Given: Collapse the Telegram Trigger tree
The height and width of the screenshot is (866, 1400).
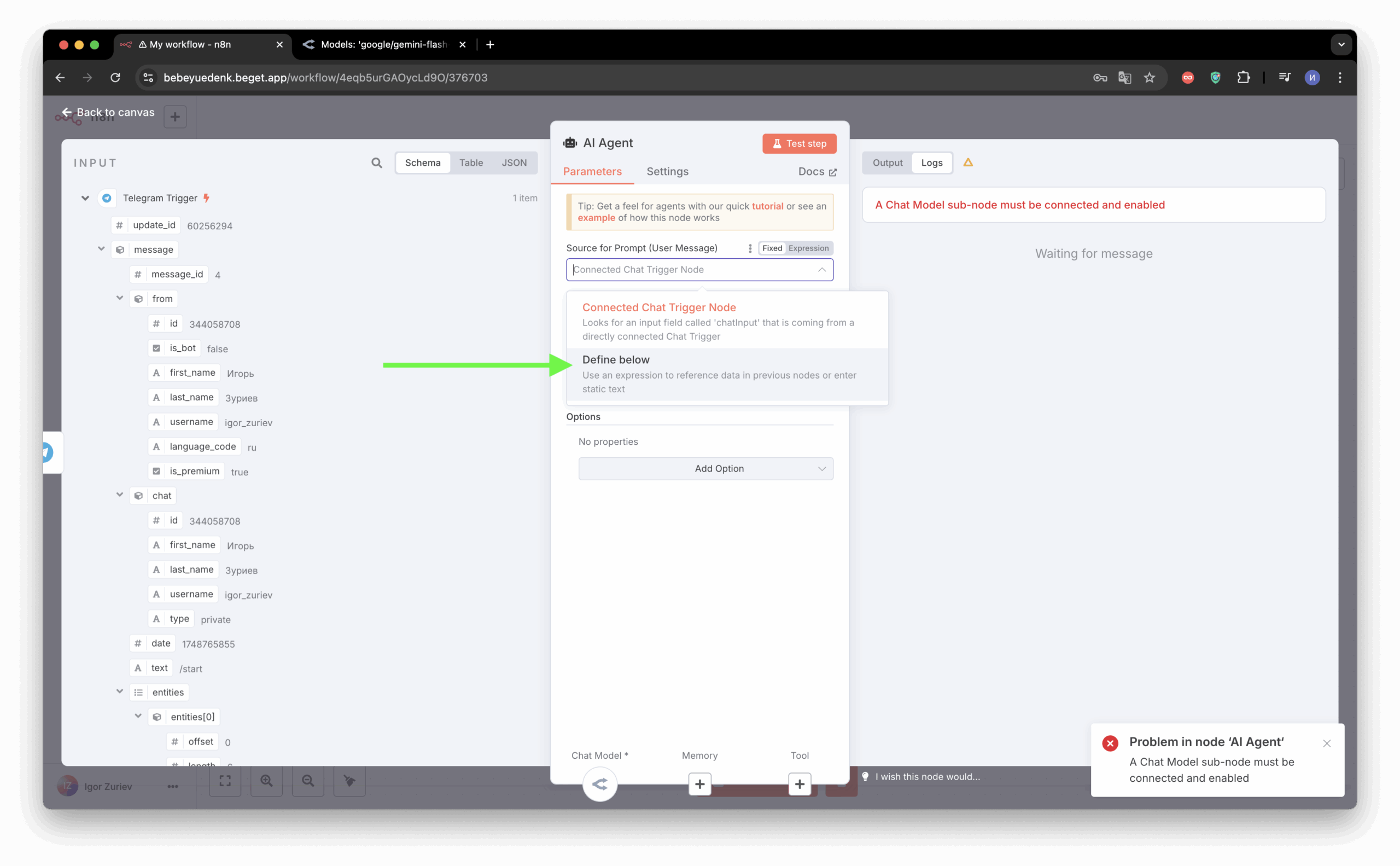Looking at the screenshot, I should click(x=85, y=198).
